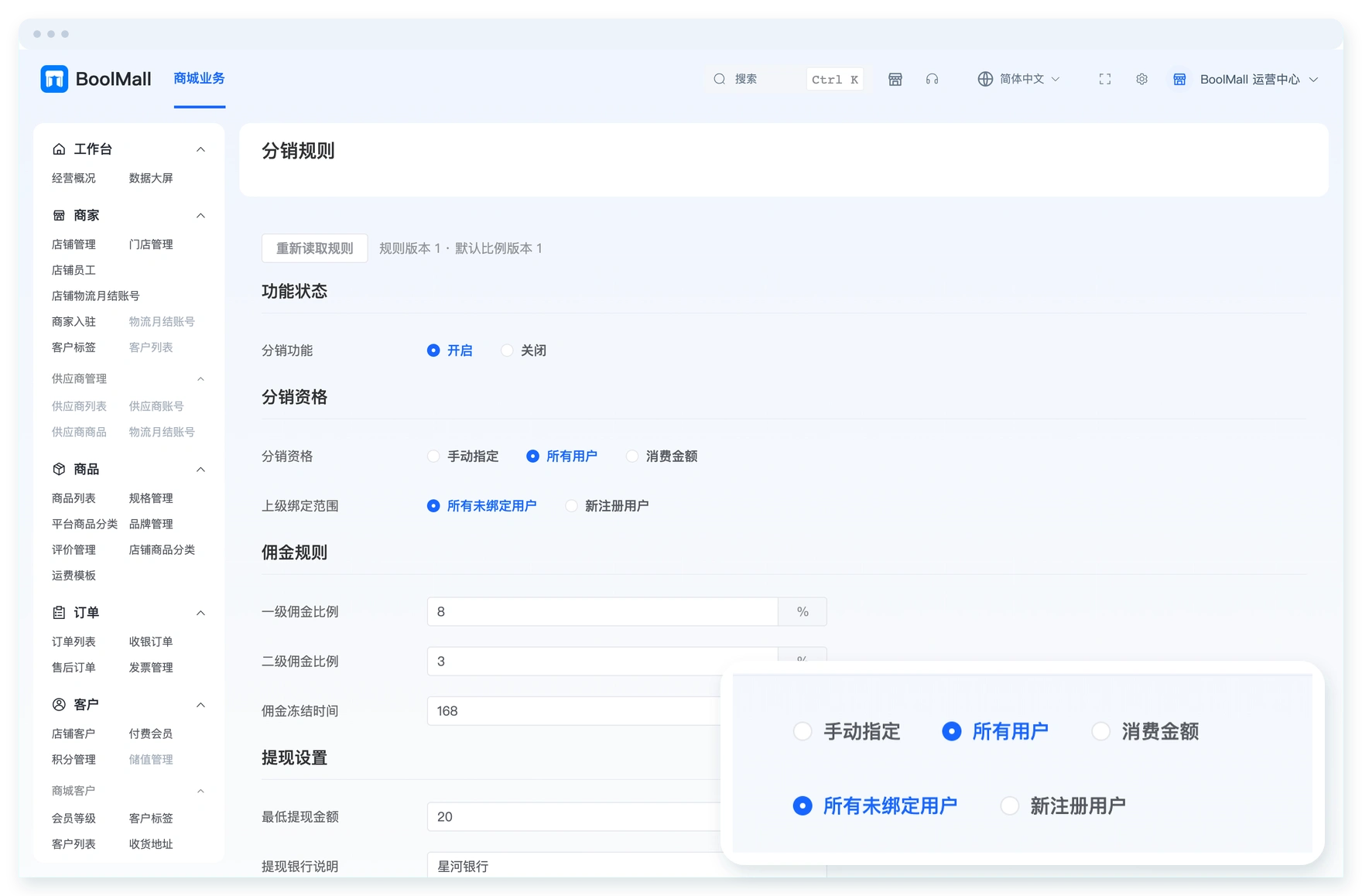Select 所有未绑定用户 in 上级绑定范围 form row

click(481, 506)
